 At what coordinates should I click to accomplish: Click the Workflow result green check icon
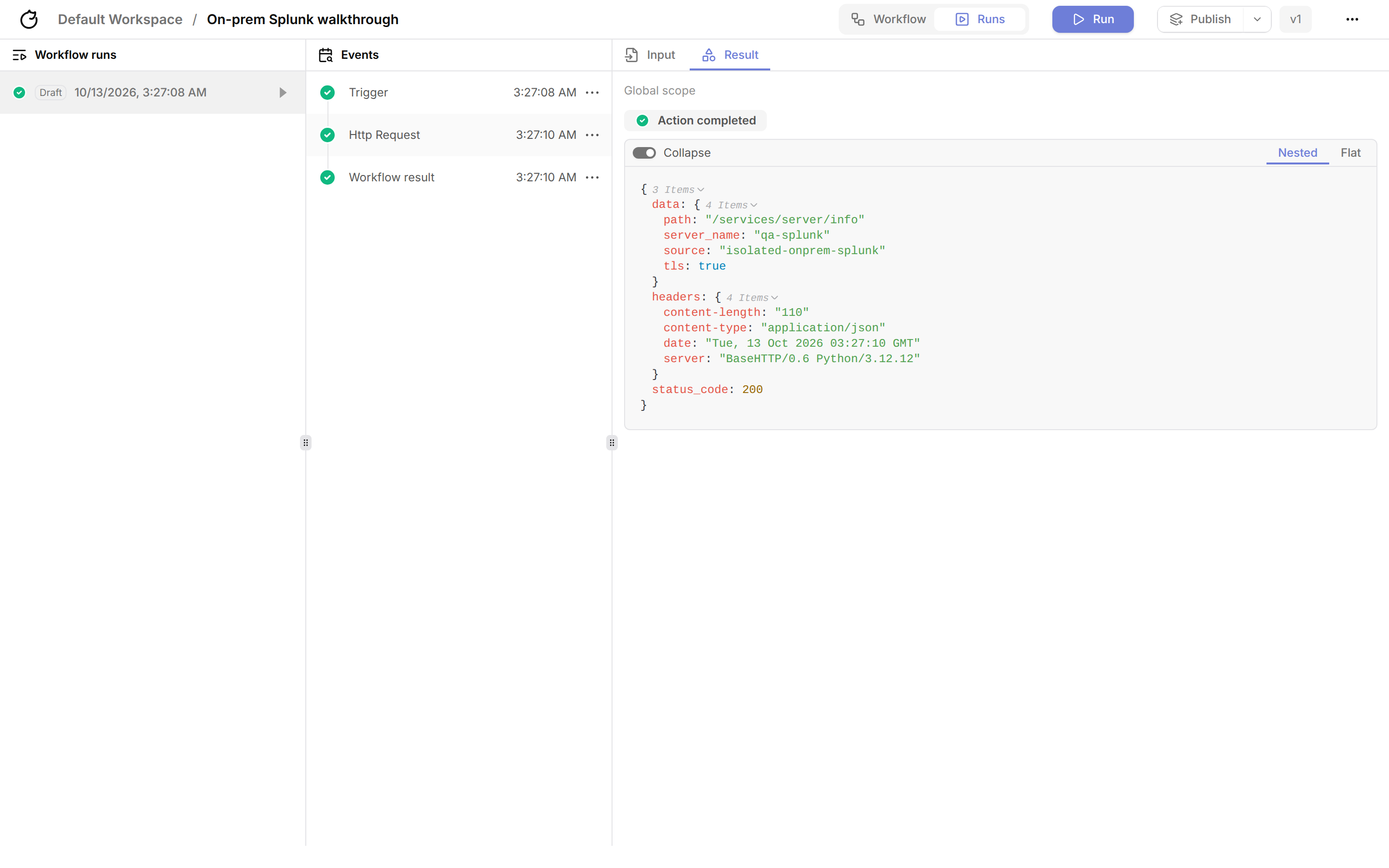coord(327,177)
